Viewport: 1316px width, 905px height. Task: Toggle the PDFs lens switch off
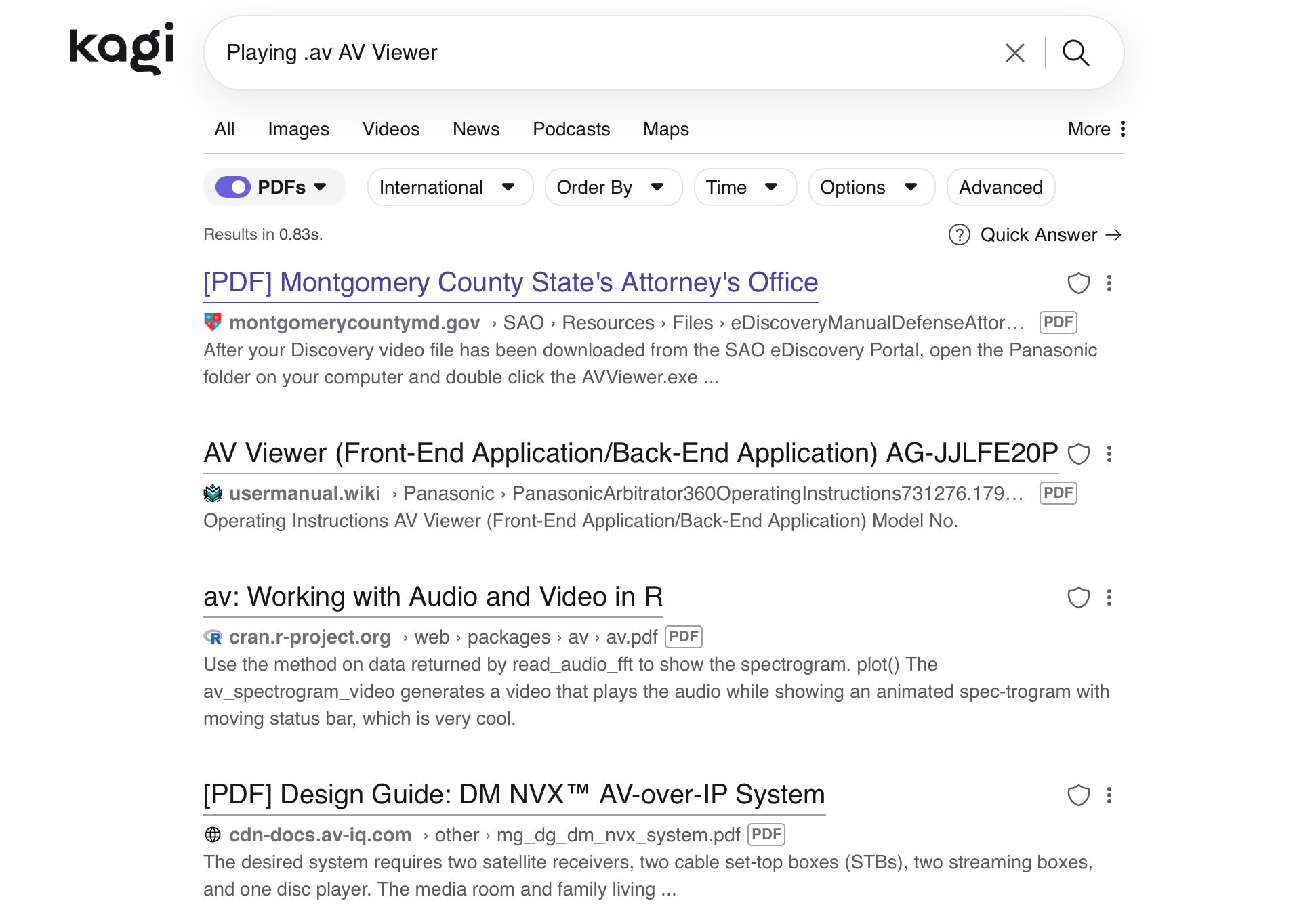click(233, 188)
